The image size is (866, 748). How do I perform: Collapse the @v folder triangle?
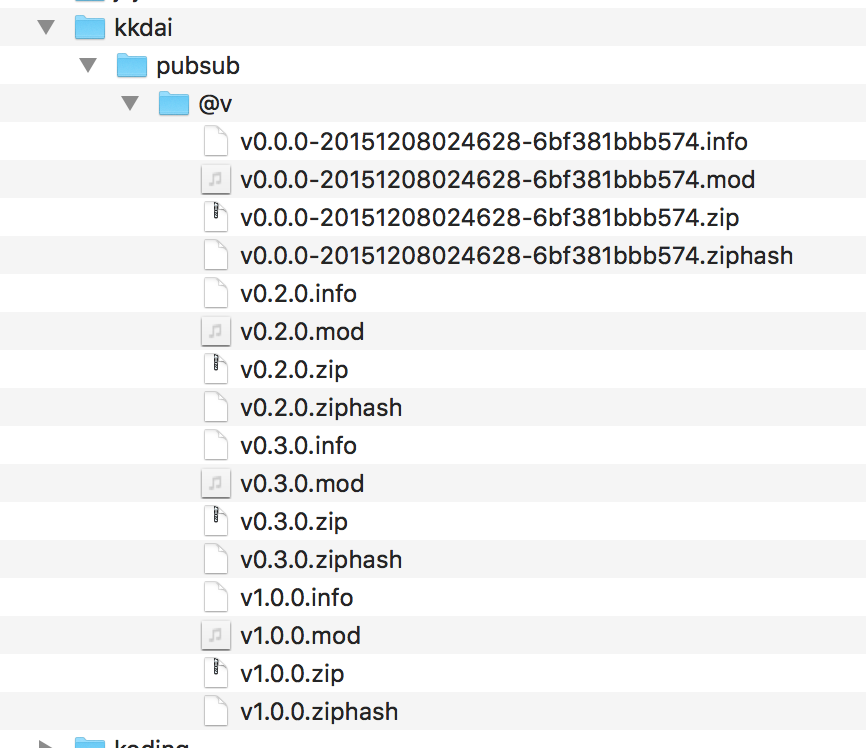click(x=130, y=103)
